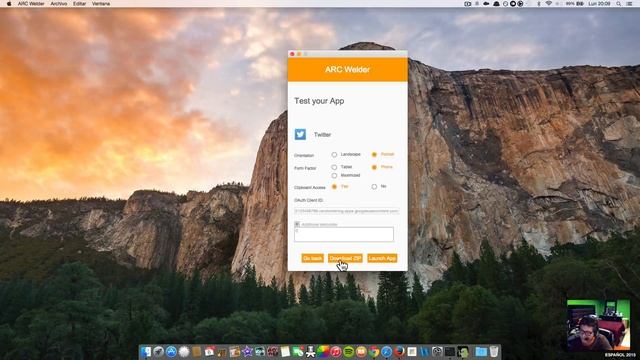Viewport: 640px width, 360px height.
Task: Open the ARC Welder application menu
Action: coord(31,4)
